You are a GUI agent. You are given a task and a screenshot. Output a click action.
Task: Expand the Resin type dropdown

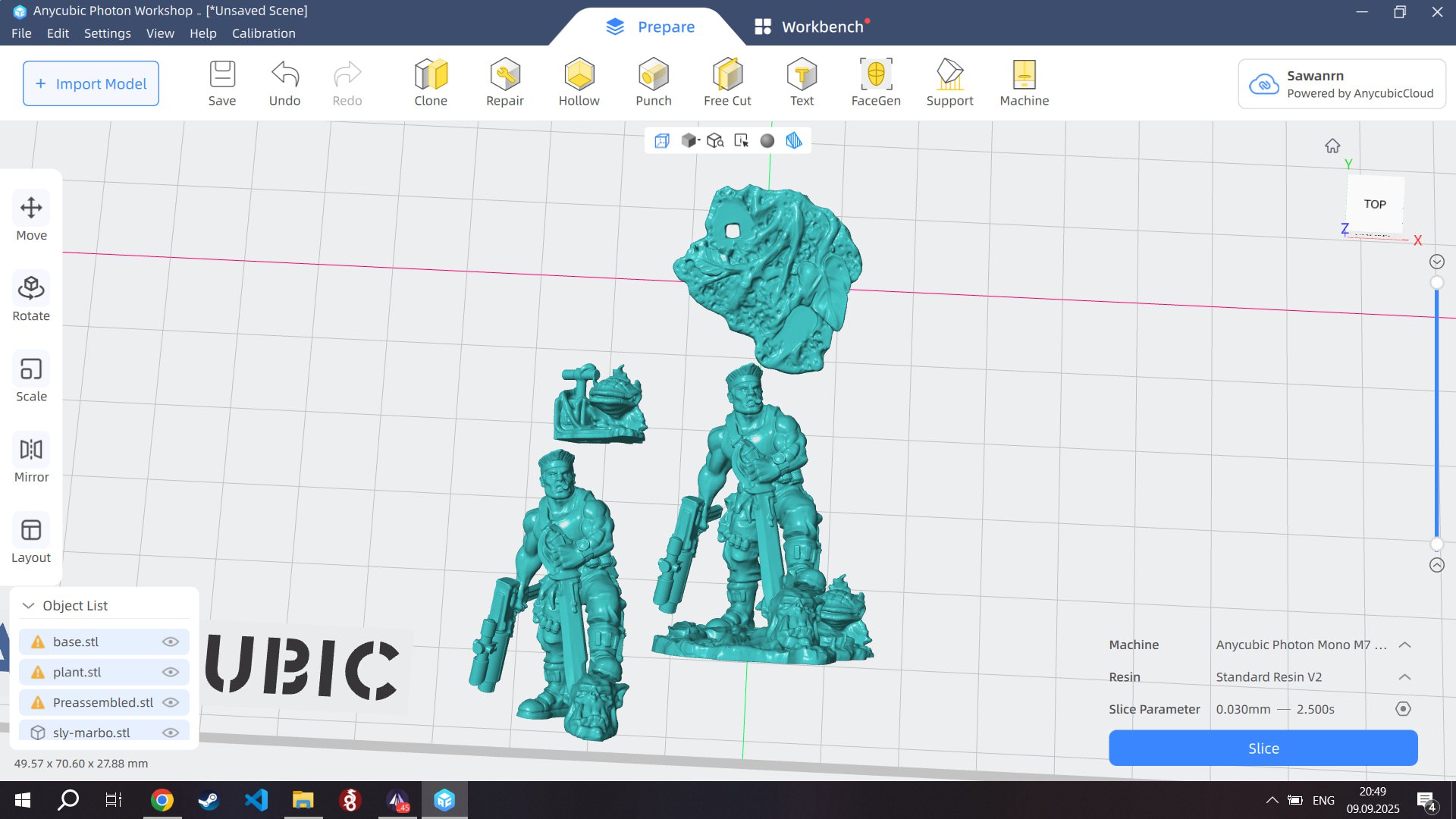[x=1404, y=677]
